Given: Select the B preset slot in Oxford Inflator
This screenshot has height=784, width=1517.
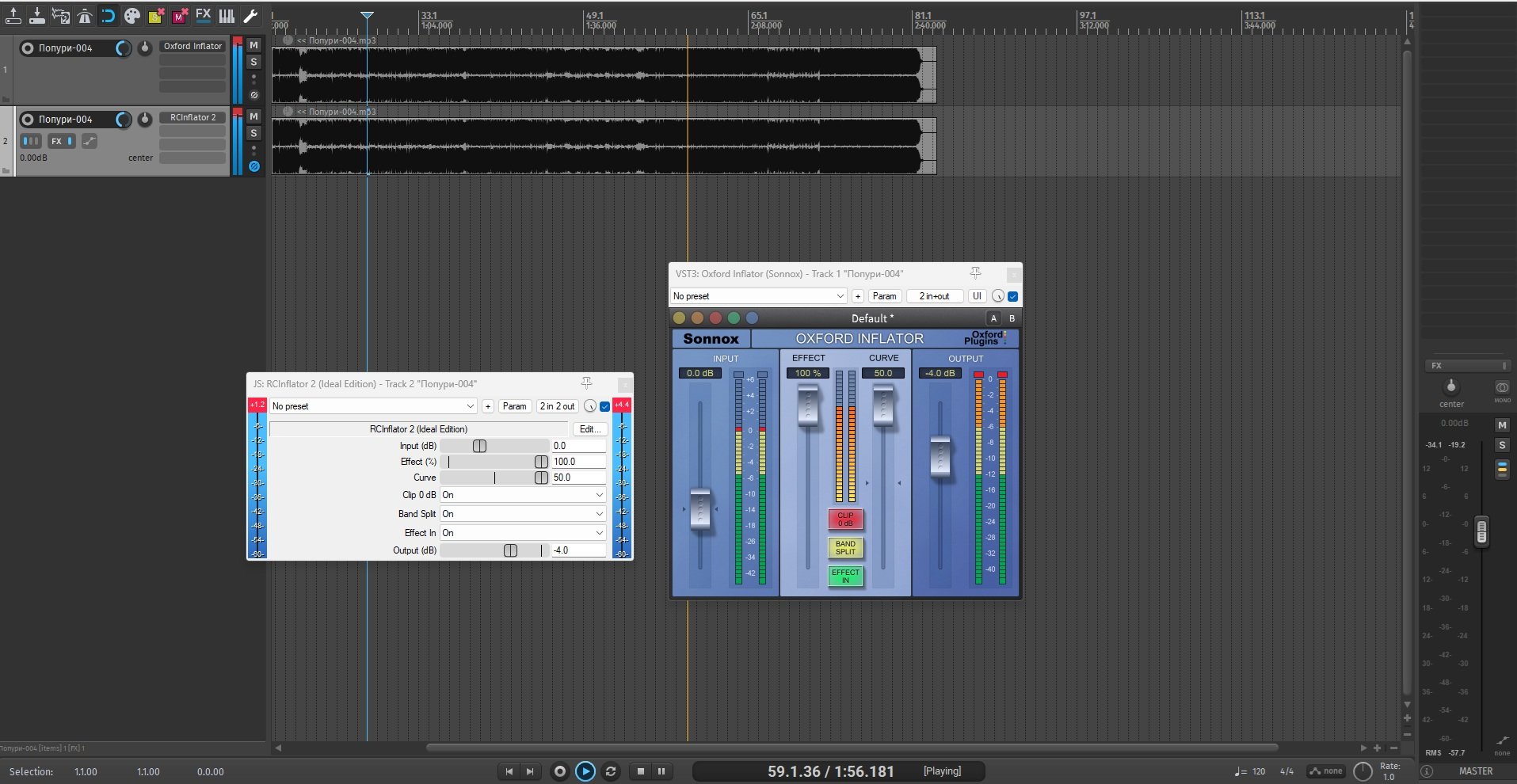Looking at the screenshot, I should tap(1012, 318).
